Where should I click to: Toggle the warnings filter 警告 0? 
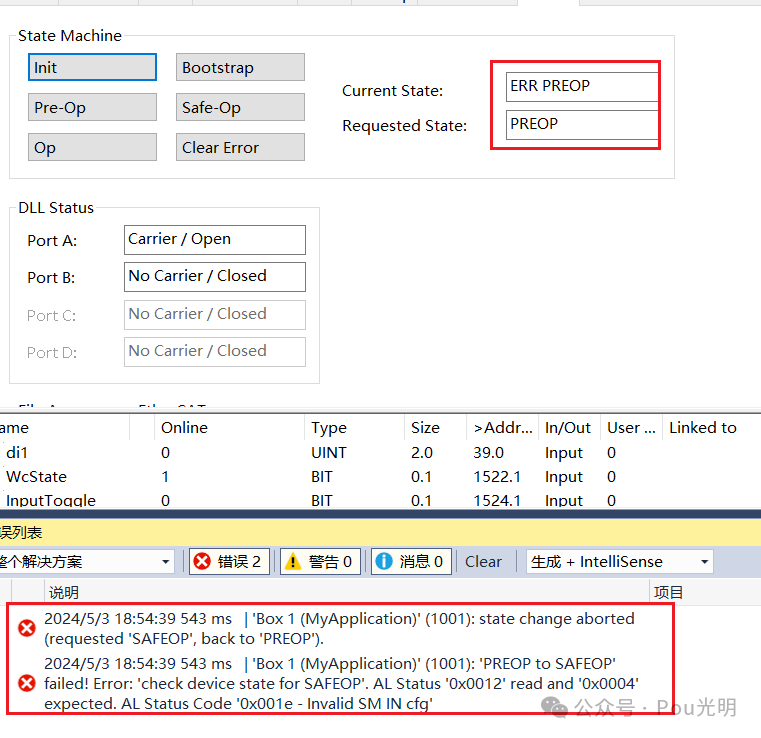click(x=320, y=562)
